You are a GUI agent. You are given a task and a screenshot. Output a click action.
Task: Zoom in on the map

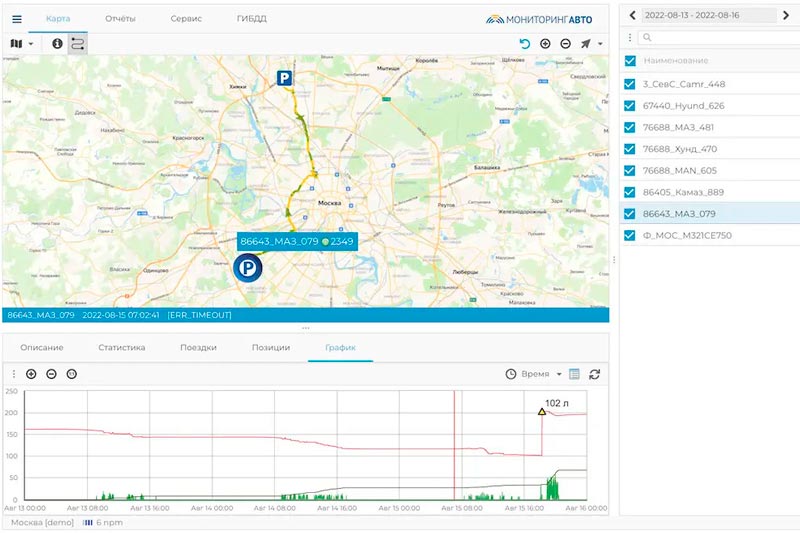point(545,44)
